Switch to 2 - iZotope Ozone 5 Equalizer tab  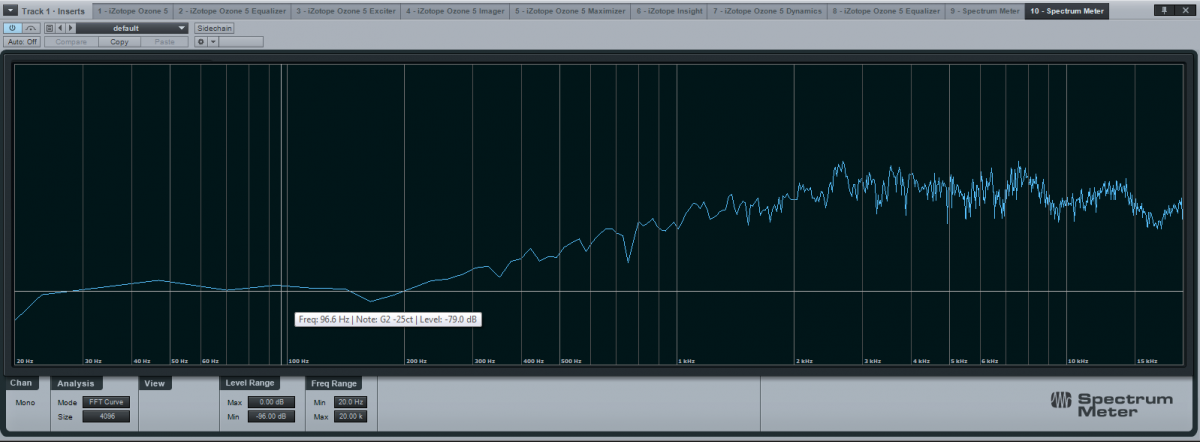click(x=232, y=10)
